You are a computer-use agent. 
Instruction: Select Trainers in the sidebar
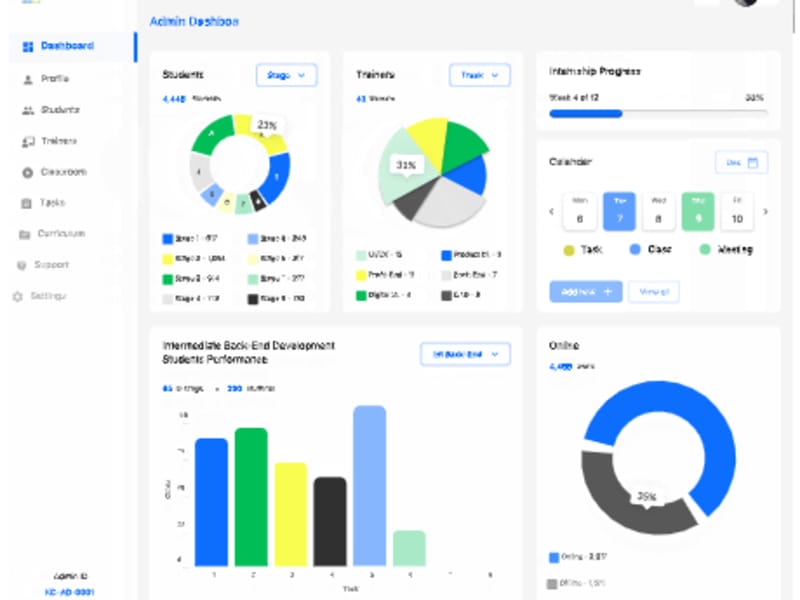point(49,141)
